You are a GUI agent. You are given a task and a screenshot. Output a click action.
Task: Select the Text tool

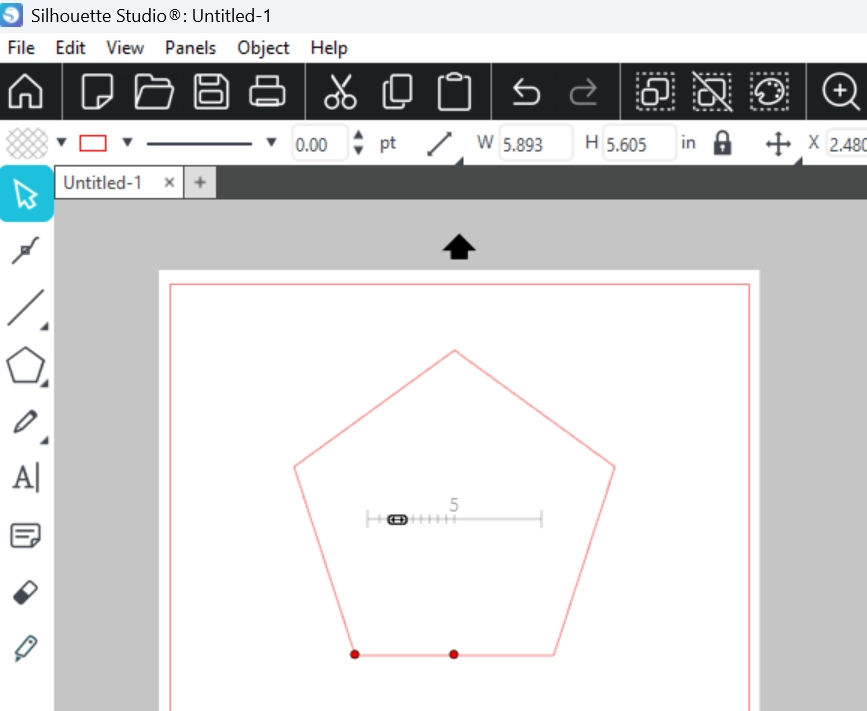pyautogui.click(x=25, y=478)
